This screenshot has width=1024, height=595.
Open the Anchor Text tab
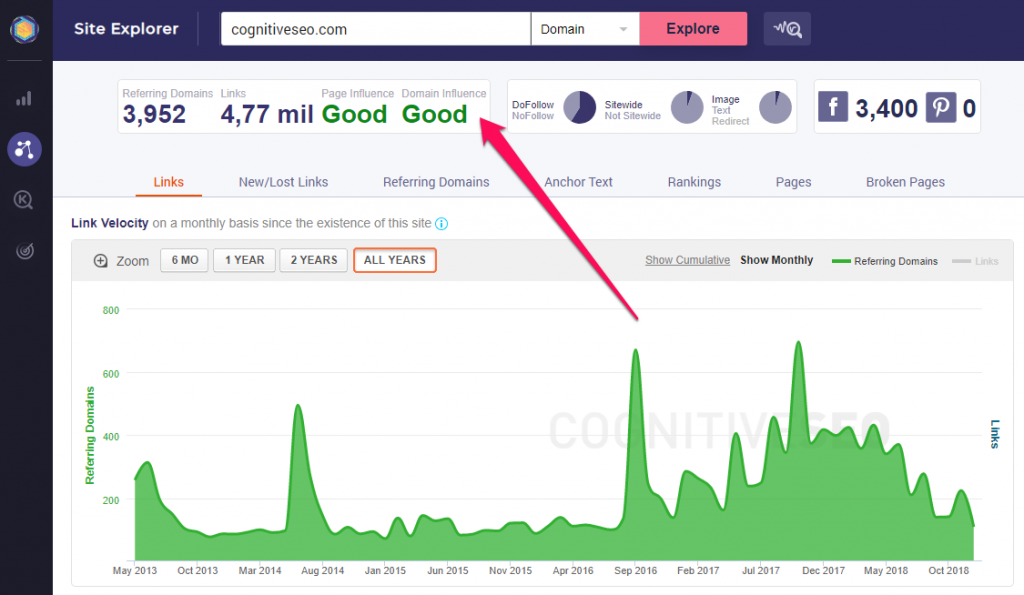(579, 182)
